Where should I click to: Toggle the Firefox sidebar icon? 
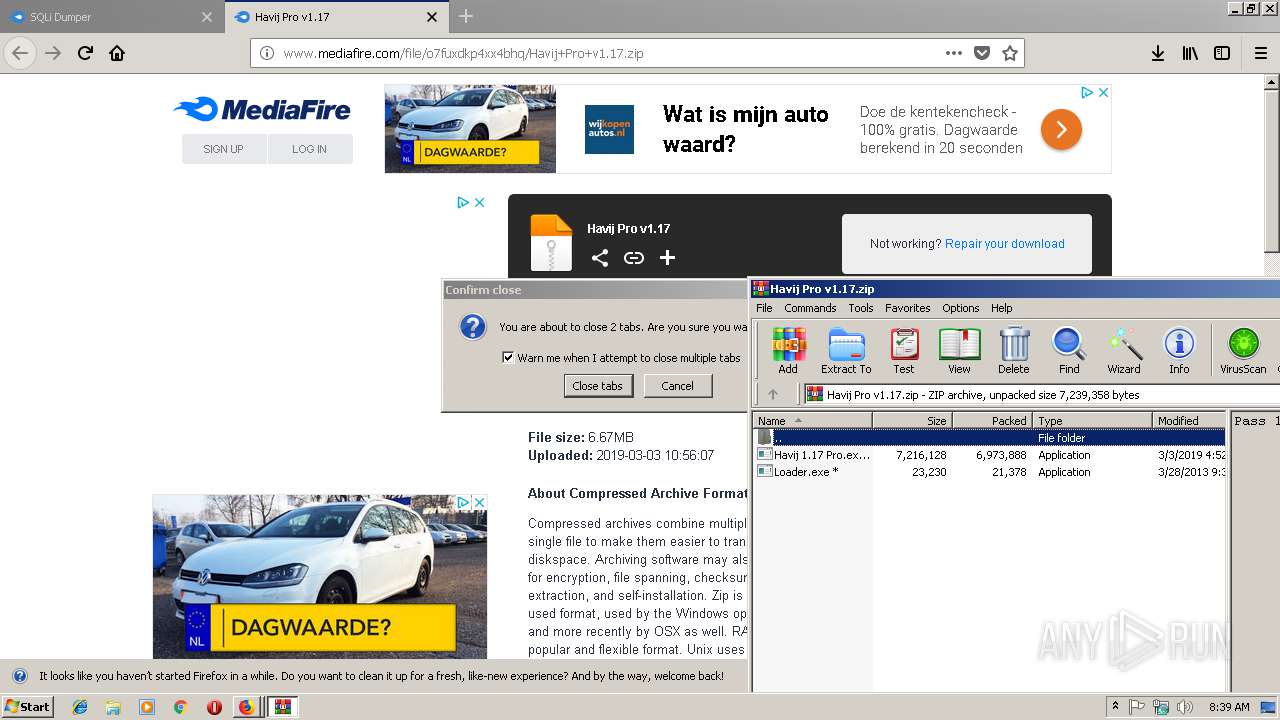(1222, 53)
